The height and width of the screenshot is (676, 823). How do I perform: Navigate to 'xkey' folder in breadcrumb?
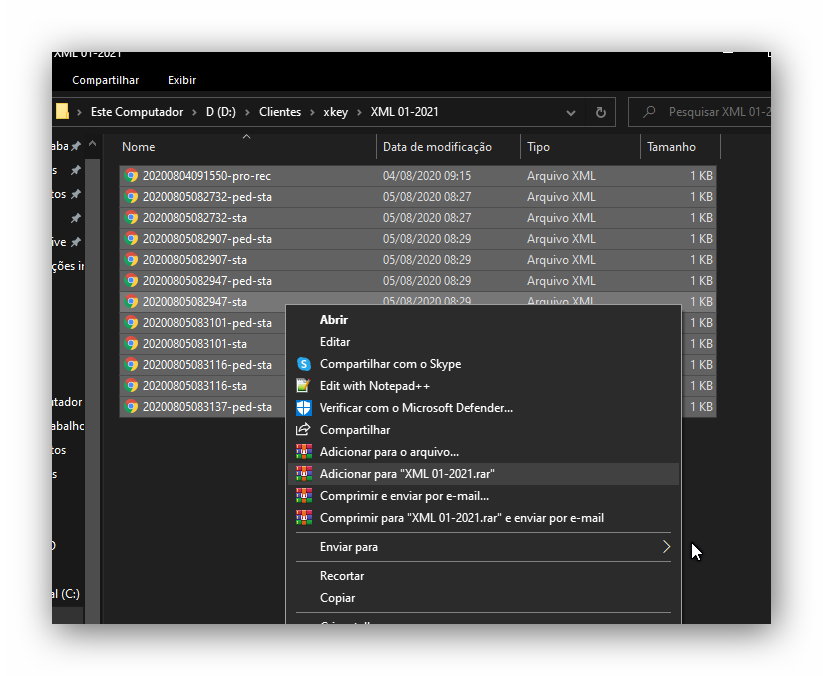[336, 112]
